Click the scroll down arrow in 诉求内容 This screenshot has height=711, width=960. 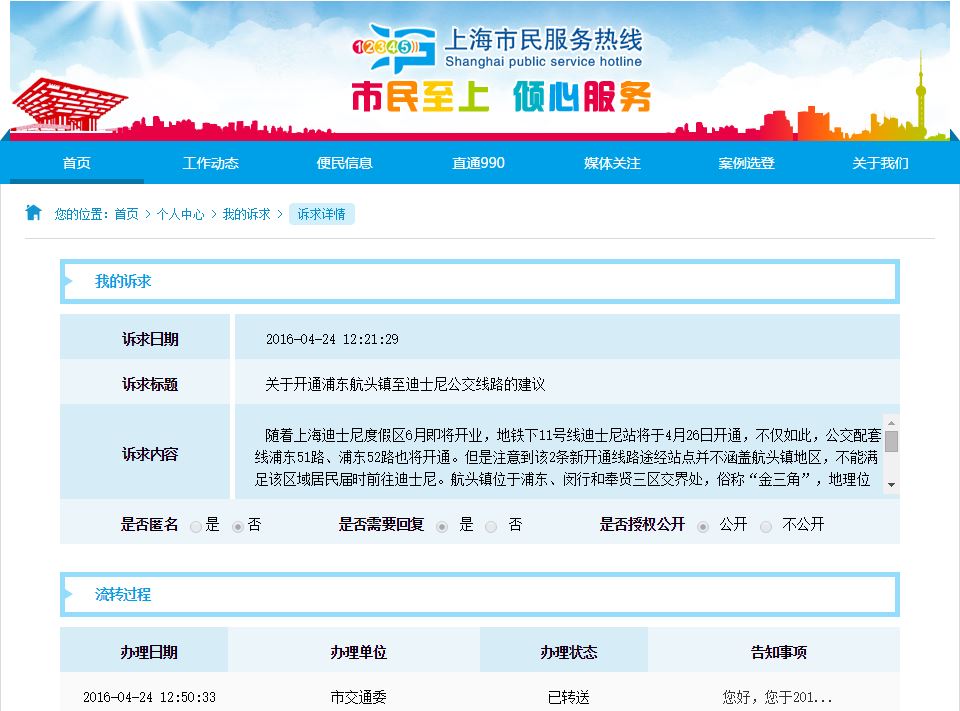[x=891, y=484]
